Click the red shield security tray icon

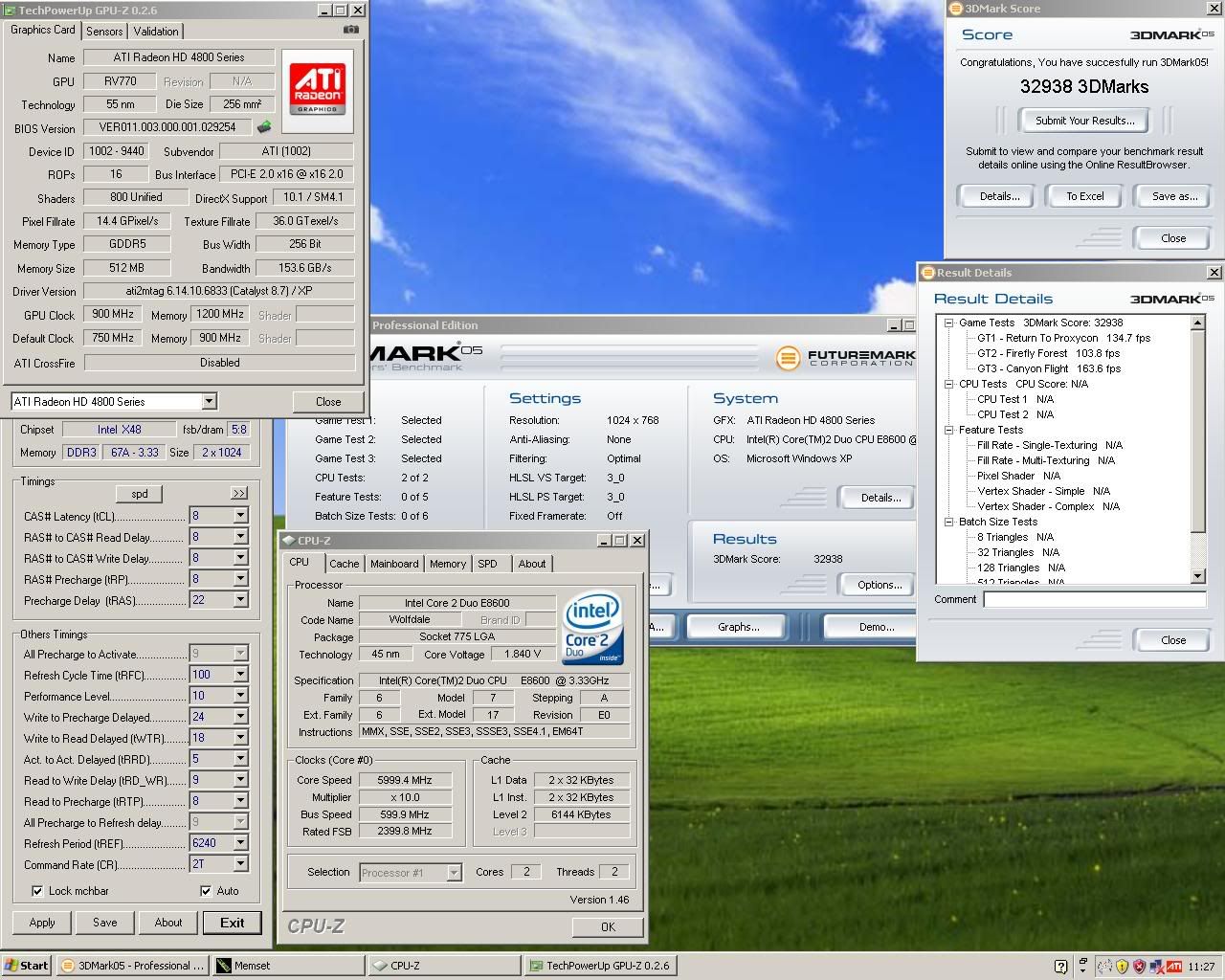(x=1139, y=966)
